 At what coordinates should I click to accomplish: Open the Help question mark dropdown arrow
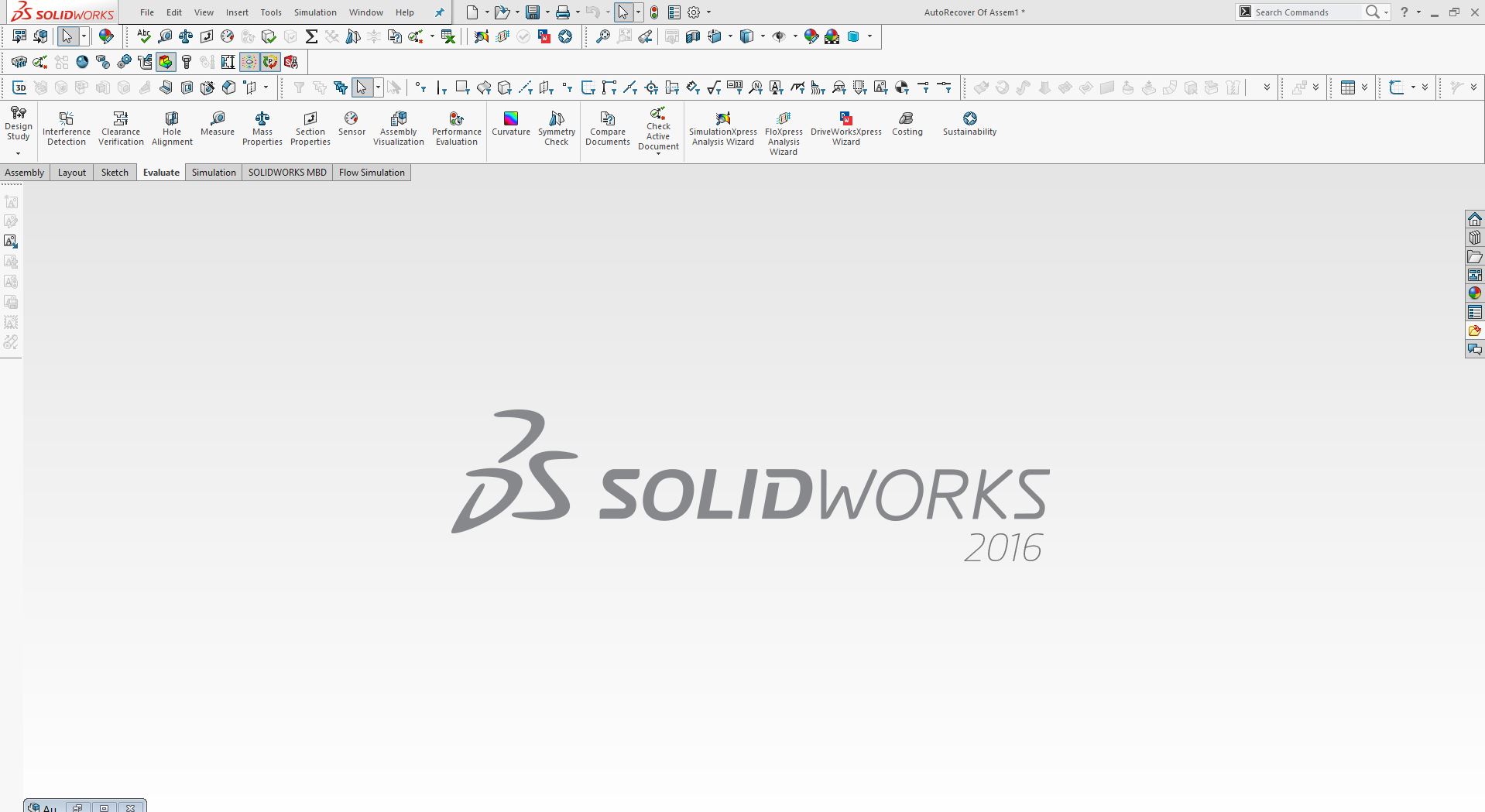(1418, 12)
